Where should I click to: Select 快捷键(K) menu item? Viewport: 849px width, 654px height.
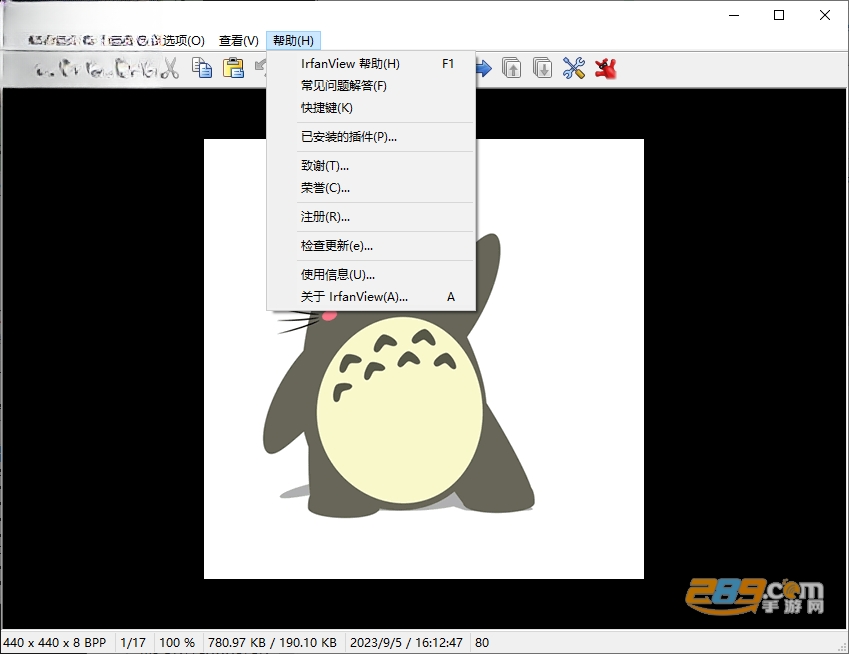[371, 108]
